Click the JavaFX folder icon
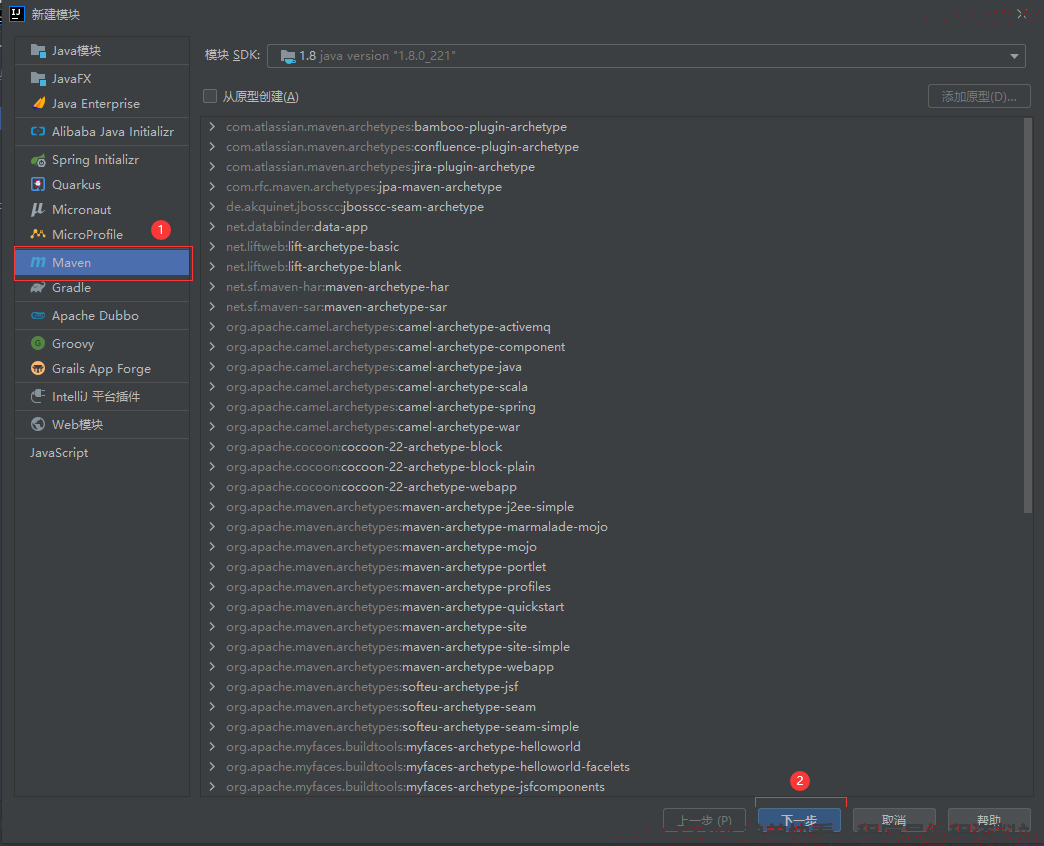The width and height of the screenshot is (1044, 846). pyautogui.click(x=38, y=79)
